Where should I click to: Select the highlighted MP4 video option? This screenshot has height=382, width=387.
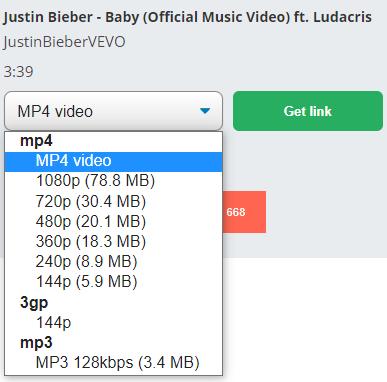(113, 161)
